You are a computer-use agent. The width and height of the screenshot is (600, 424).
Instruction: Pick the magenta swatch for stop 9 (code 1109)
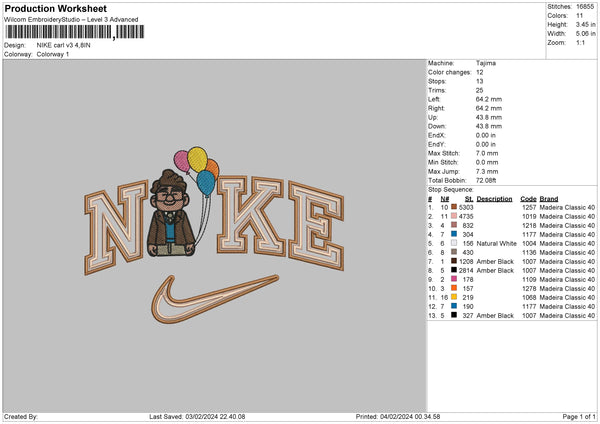point(454,279)
